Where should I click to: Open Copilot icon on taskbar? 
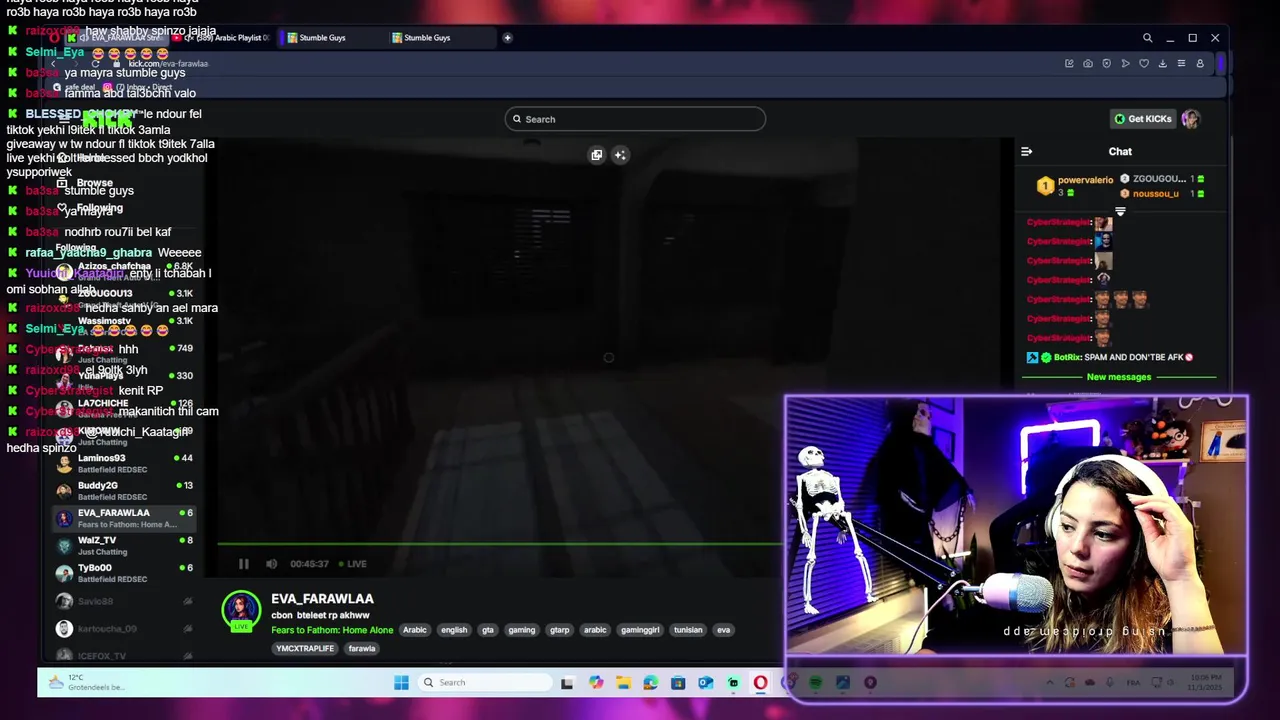point(596,683)
